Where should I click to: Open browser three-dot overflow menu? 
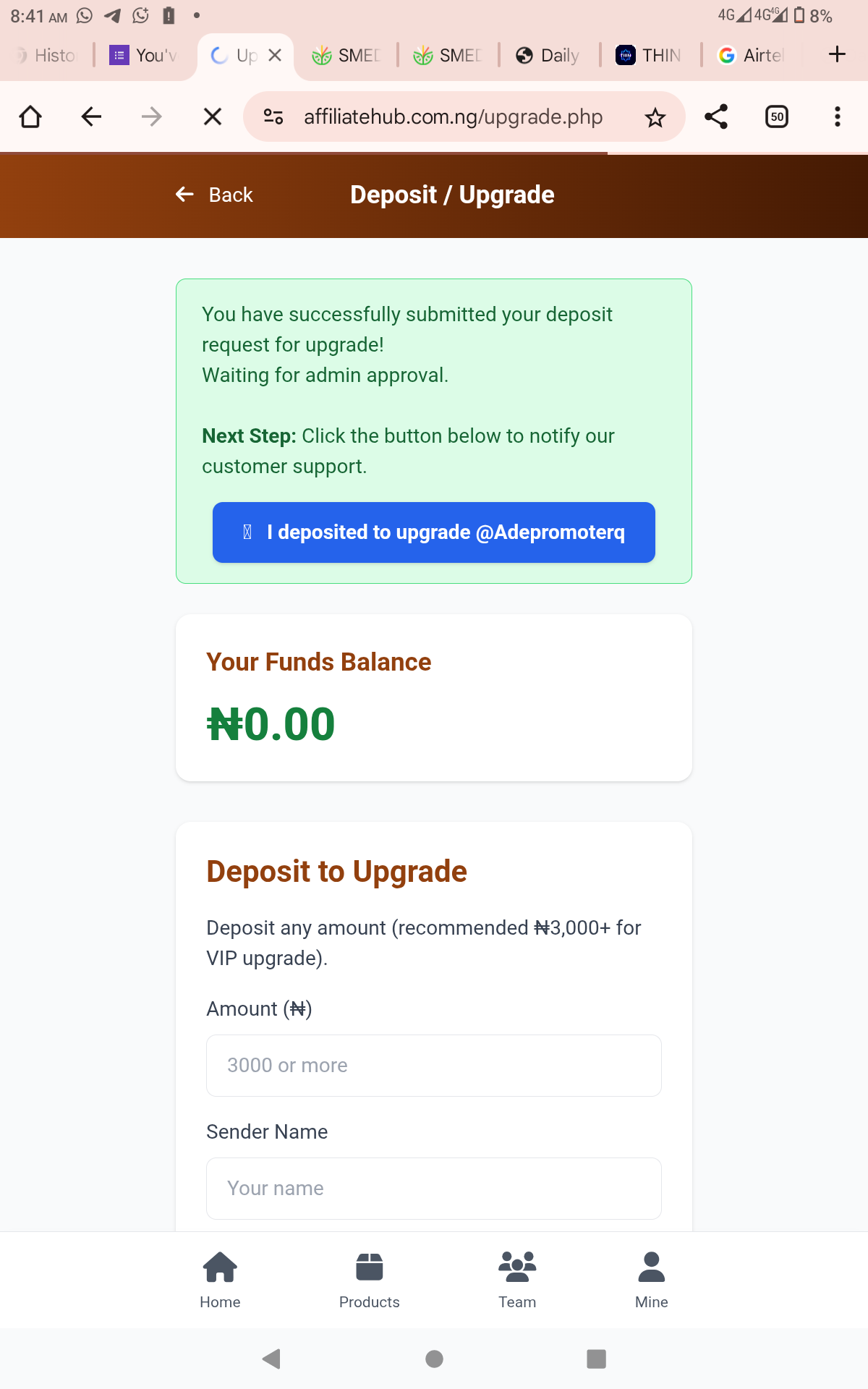click(837, 117)
